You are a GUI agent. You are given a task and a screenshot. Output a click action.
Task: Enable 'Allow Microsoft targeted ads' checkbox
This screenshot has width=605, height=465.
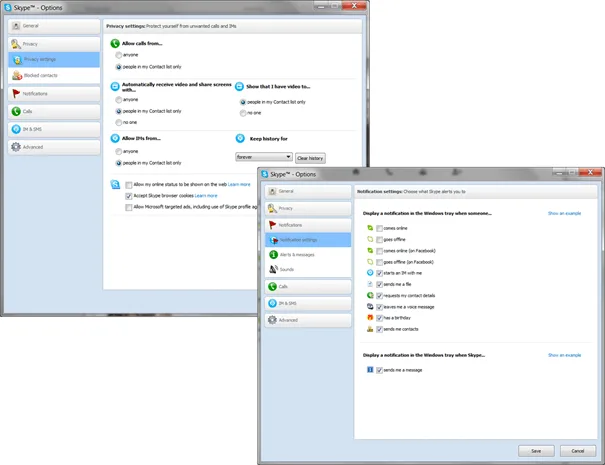pos(129,207)
